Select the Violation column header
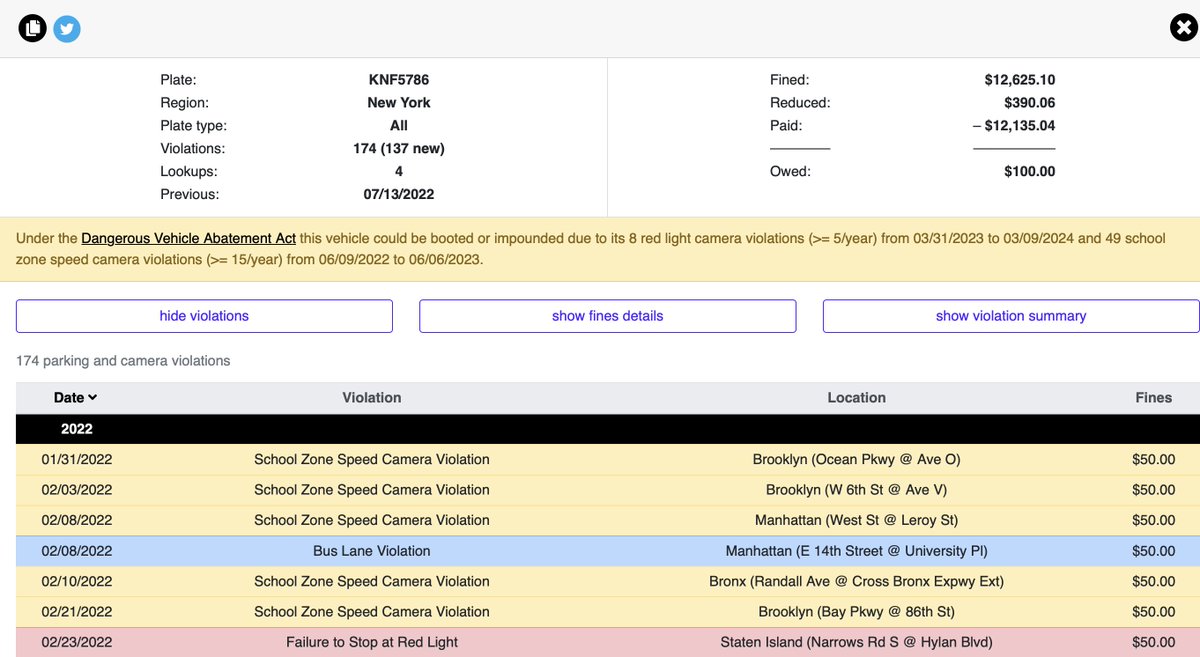The width and height of the screenshot is (1200, 657). click(x=372, y=397)
